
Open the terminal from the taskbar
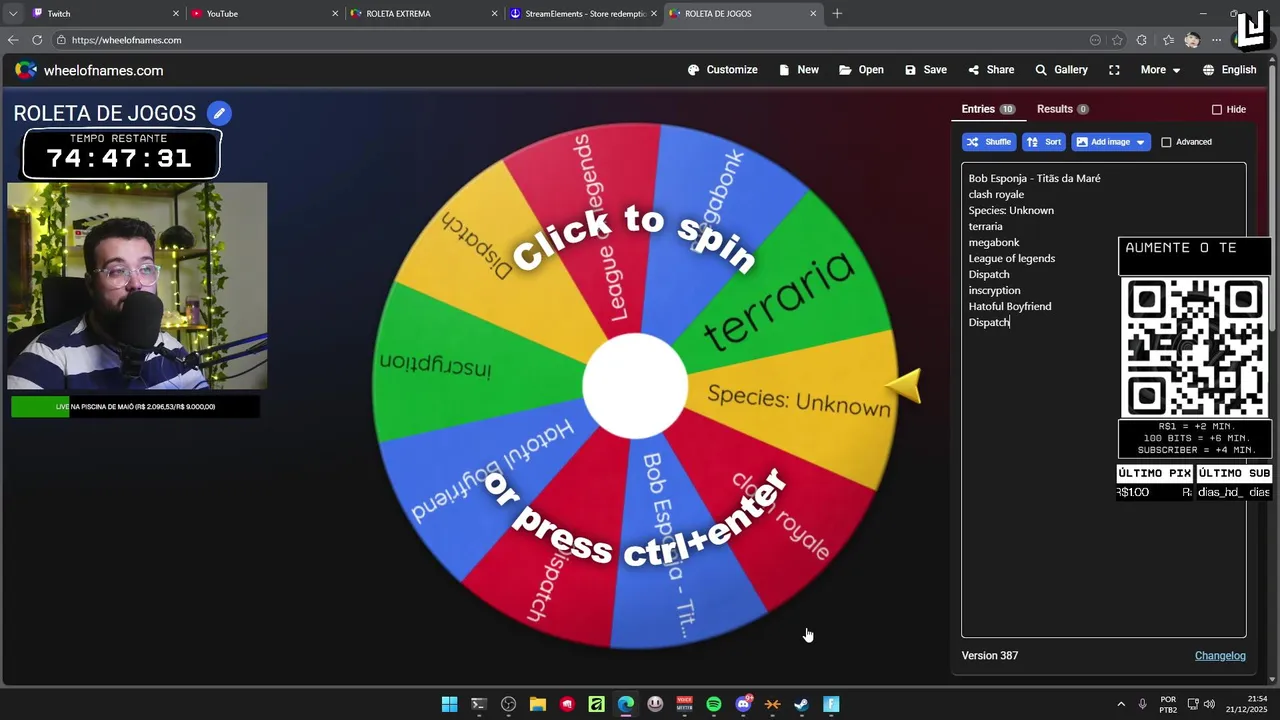pos(479,704)
